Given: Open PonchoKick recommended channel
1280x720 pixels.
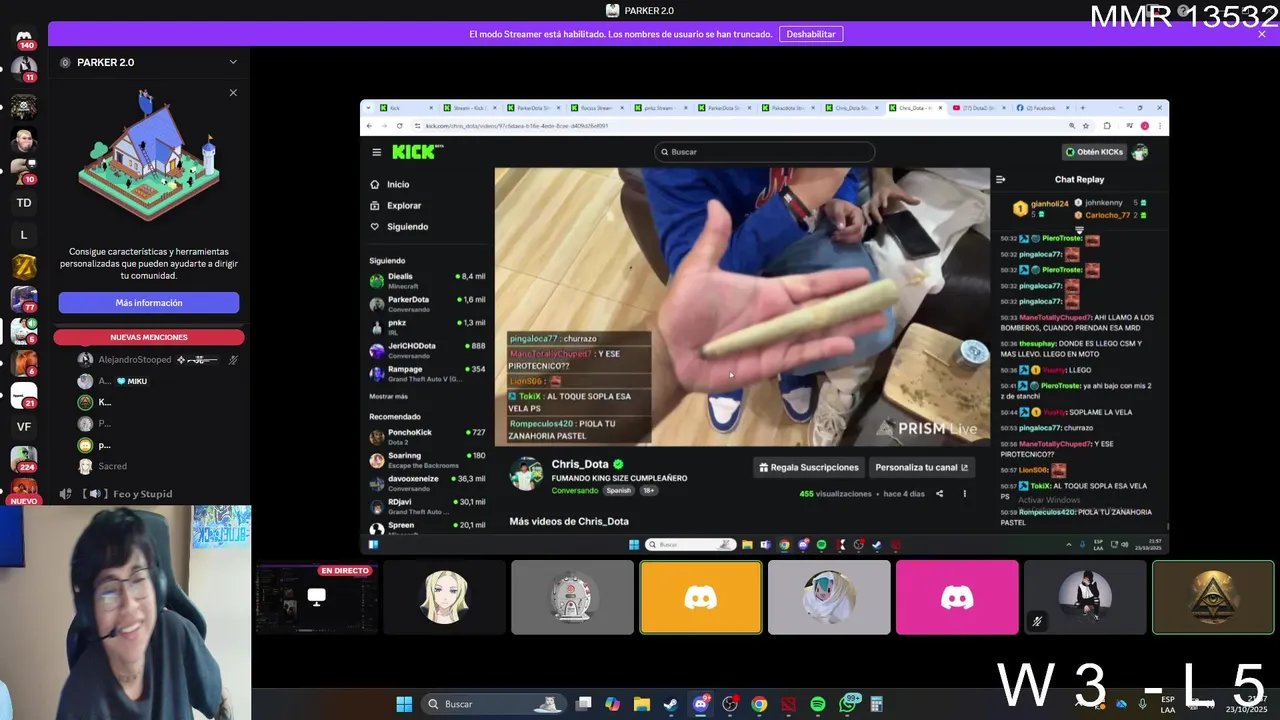Looking at the screenshot, I should pyautogui.click(x=428, y=436).
